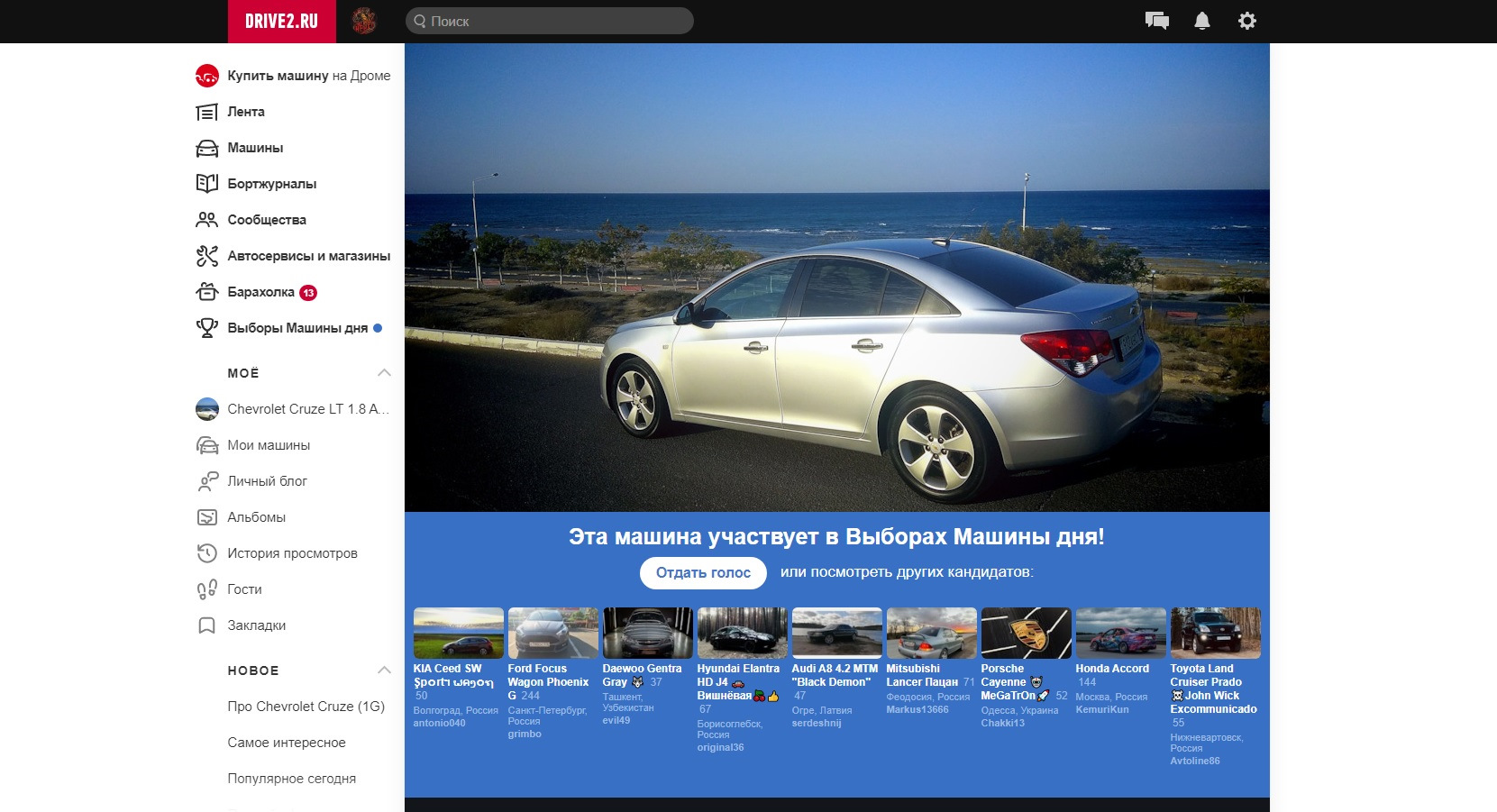This screenshot has height=812, width=1497.
Task: Click username Avtoline86
Action: [x=1195, y=761]
